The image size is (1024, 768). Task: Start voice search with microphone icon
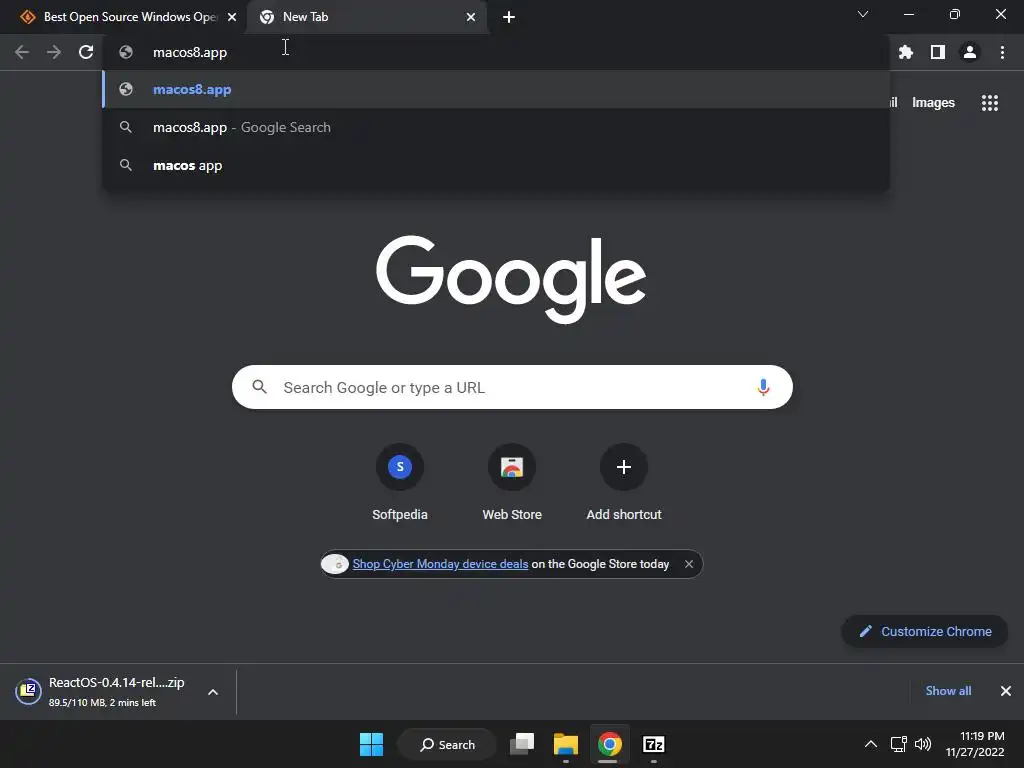click(x=763, y=387)
